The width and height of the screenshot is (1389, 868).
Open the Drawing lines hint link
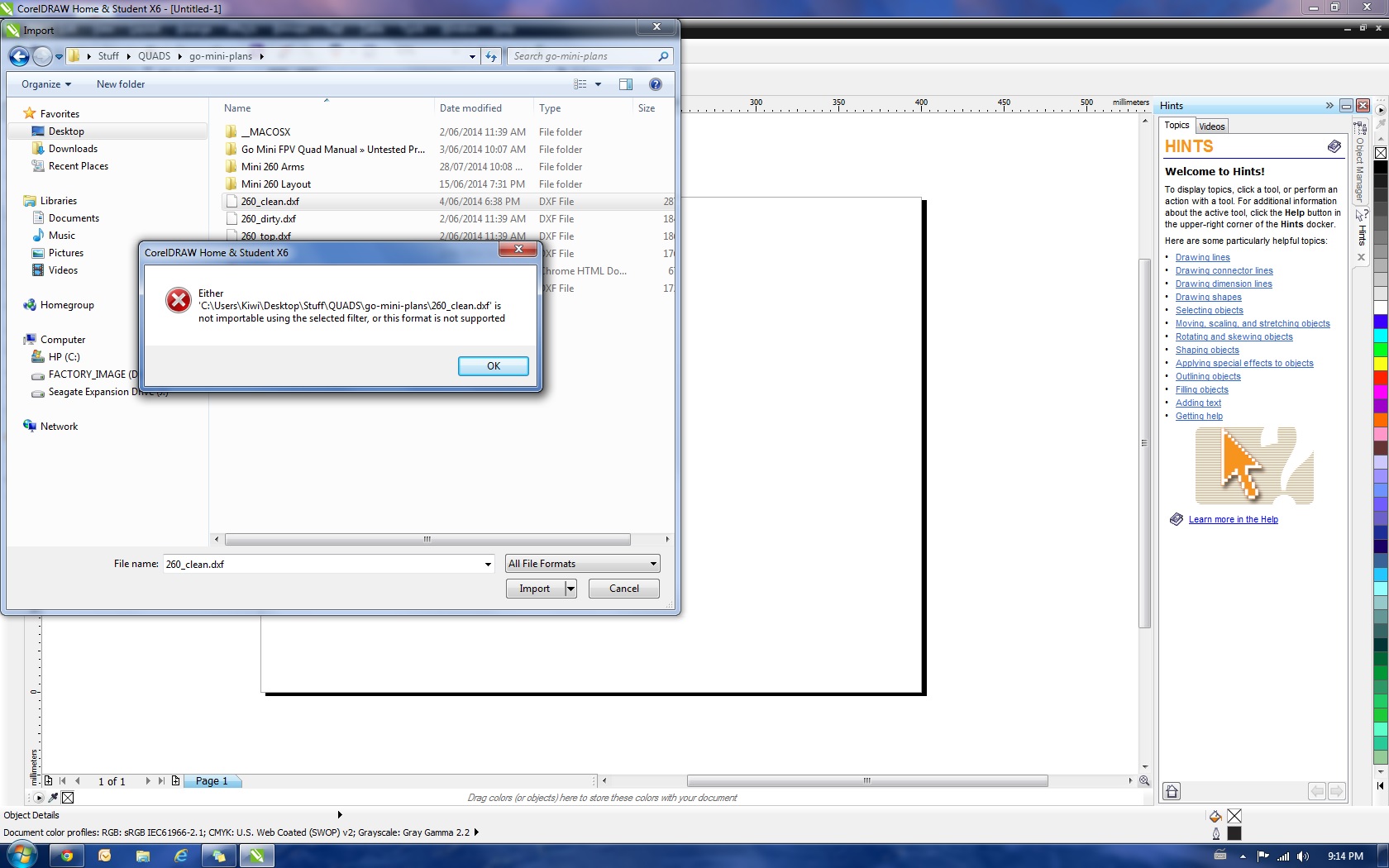pyautogui.click(x=1202, y=258)
